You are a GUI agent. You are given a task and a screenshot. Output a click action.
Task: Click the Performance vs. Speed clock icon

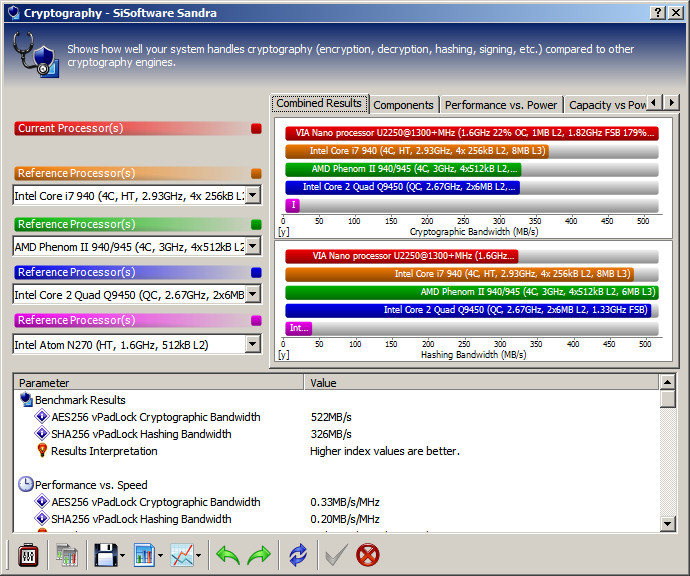tap(26, 484)
